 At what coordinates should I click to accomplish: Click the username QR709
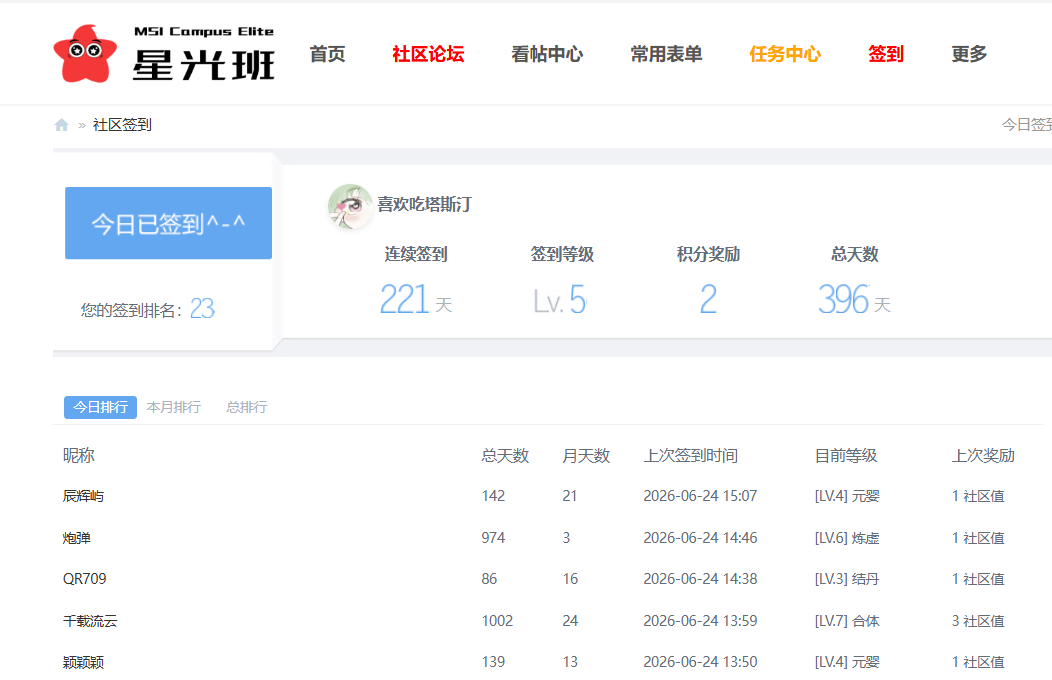point(85,579)
